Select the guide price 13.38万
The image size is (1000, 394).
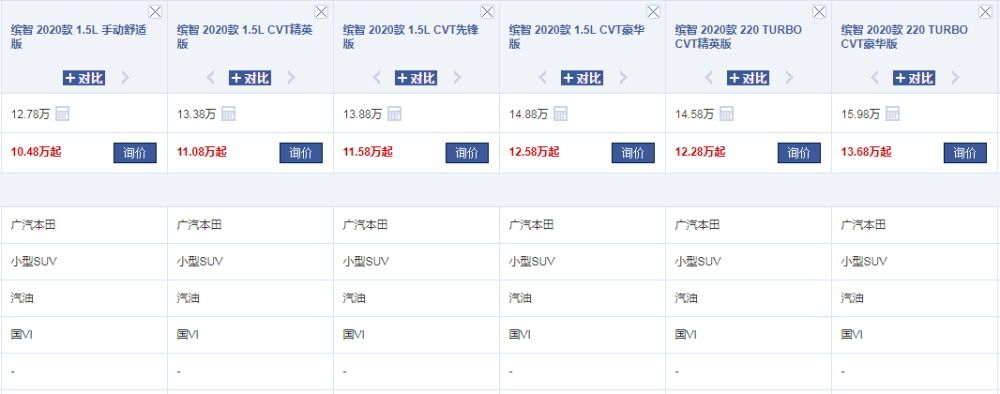click(196, 114)
